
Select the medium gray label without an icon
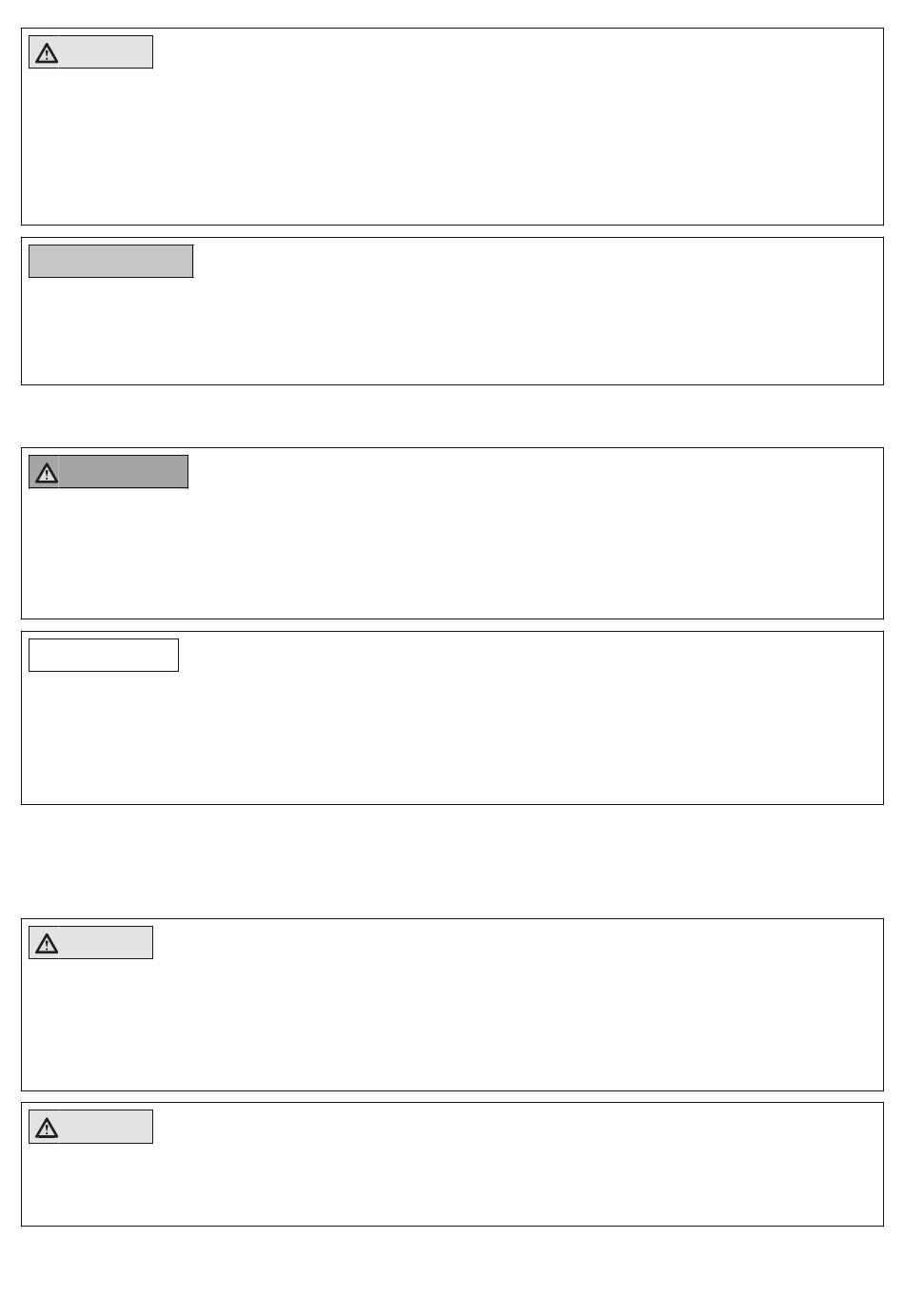coord(110,262)
